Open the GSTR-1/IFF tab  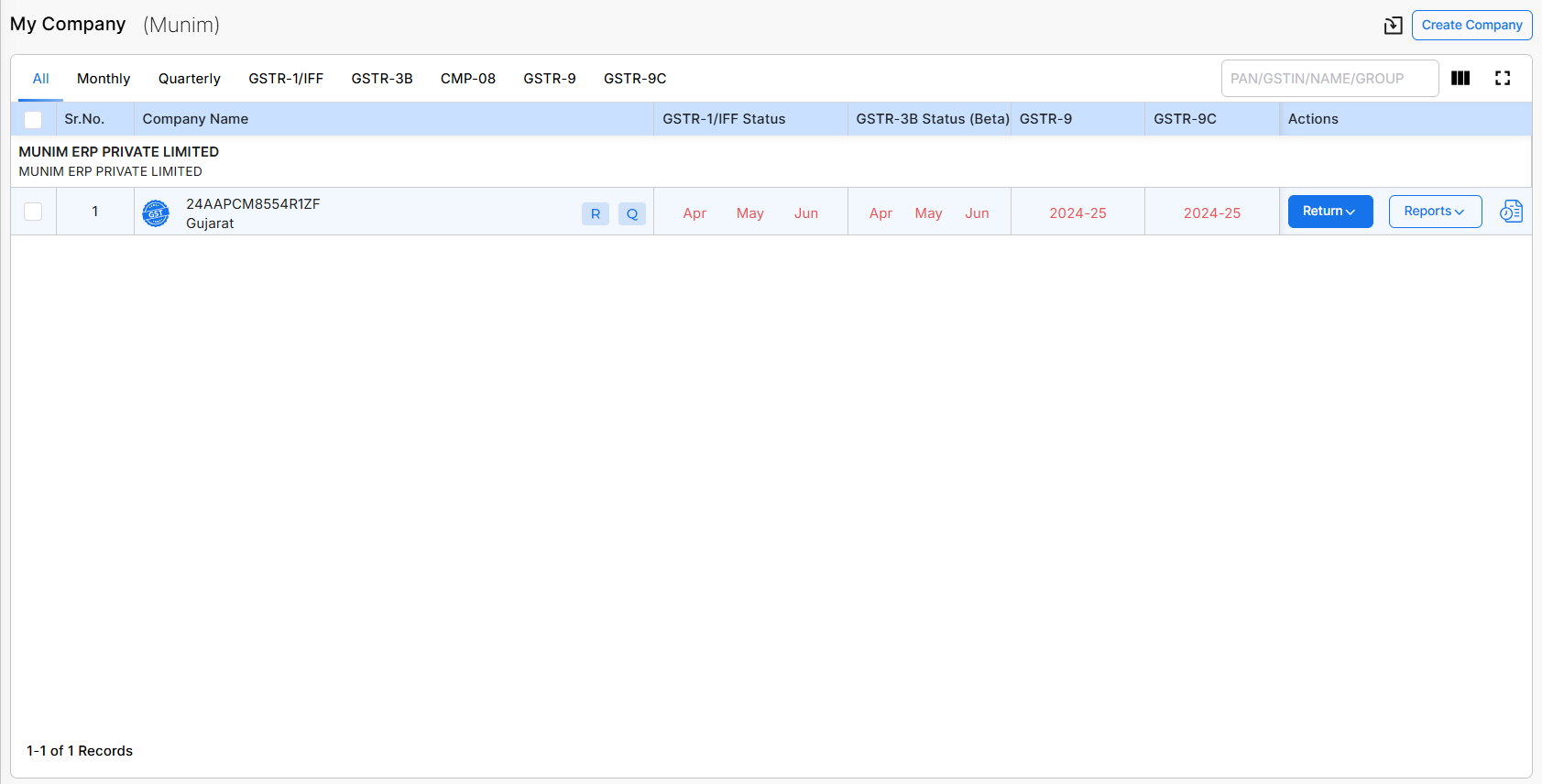[286, 79]
